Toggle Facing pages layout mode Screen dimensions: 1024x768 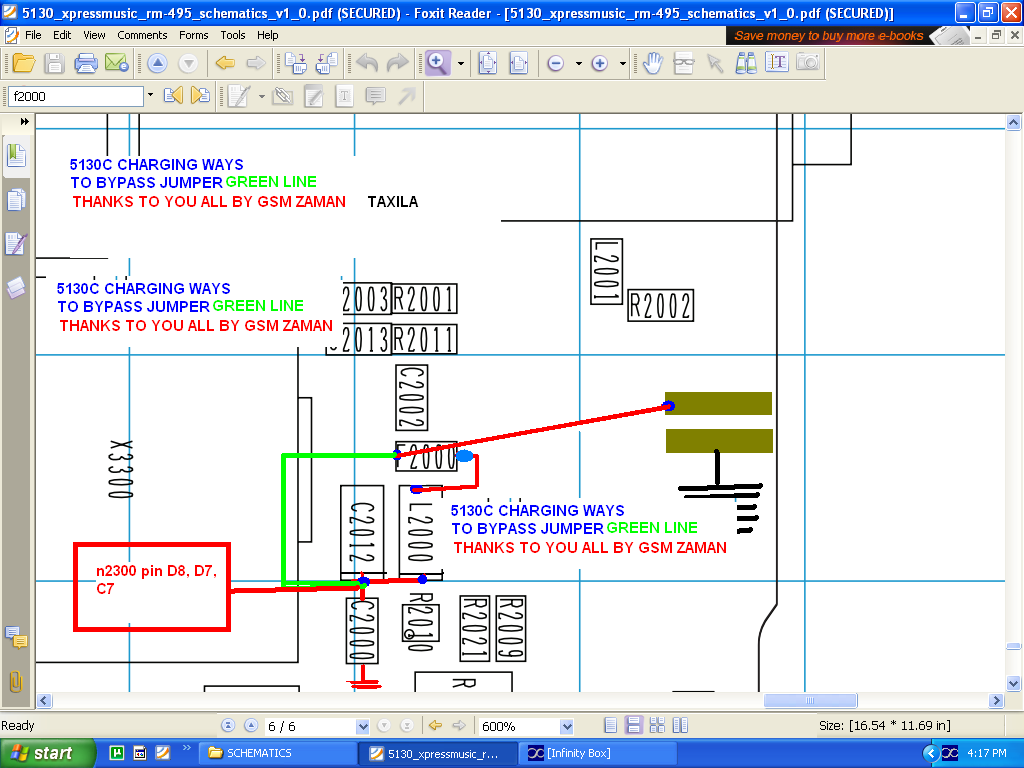[x=657, y=726]
